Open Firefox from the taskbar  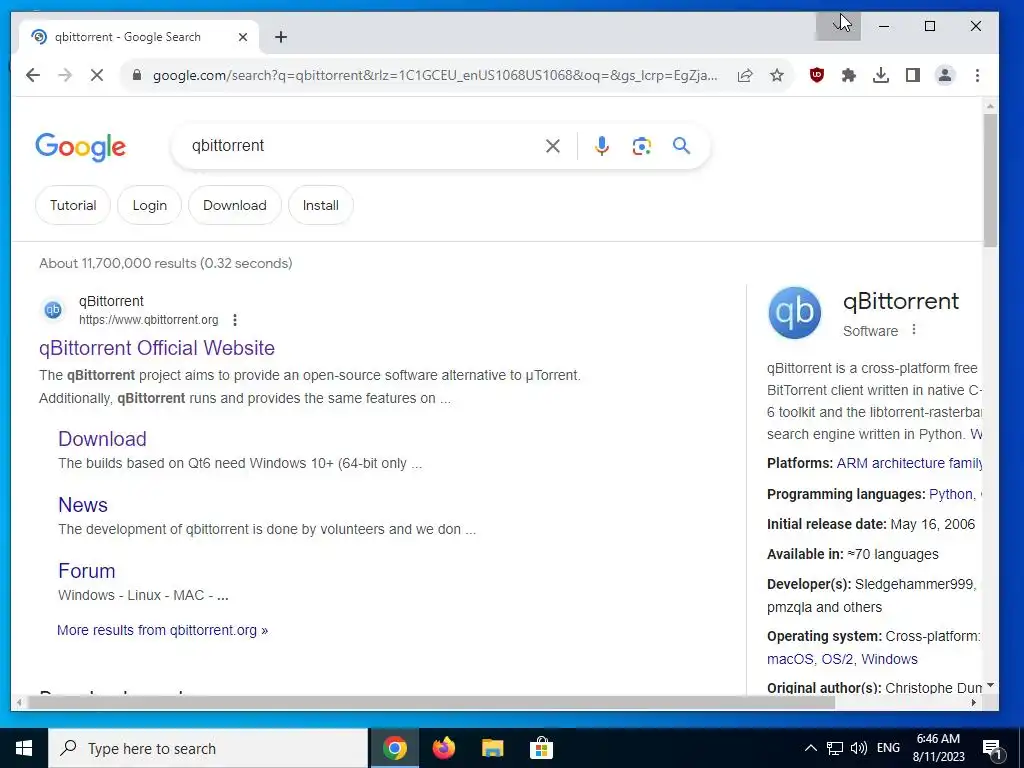click(443, 748)
